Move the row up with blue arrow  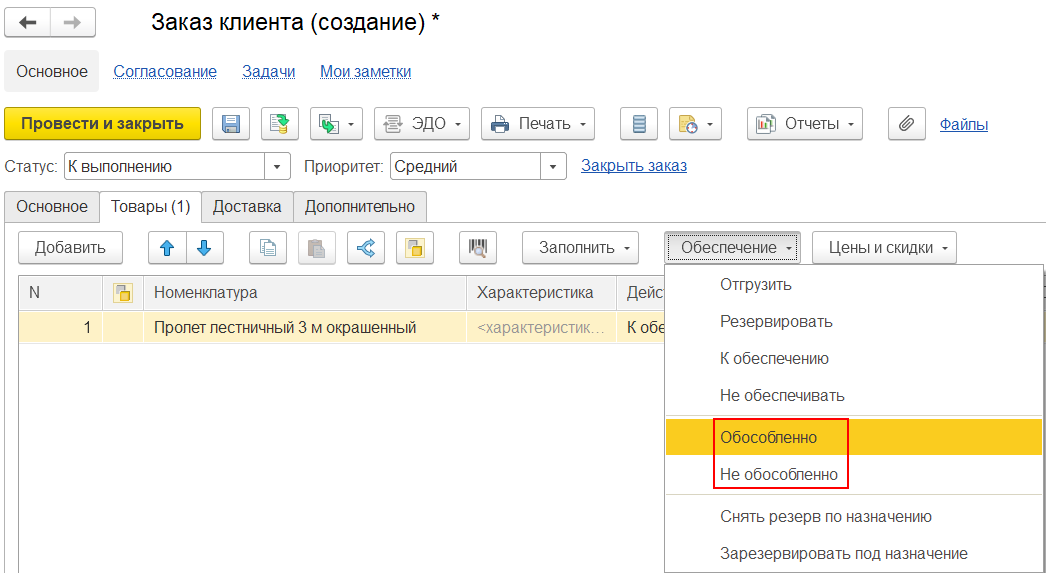[x=167, y=248]
